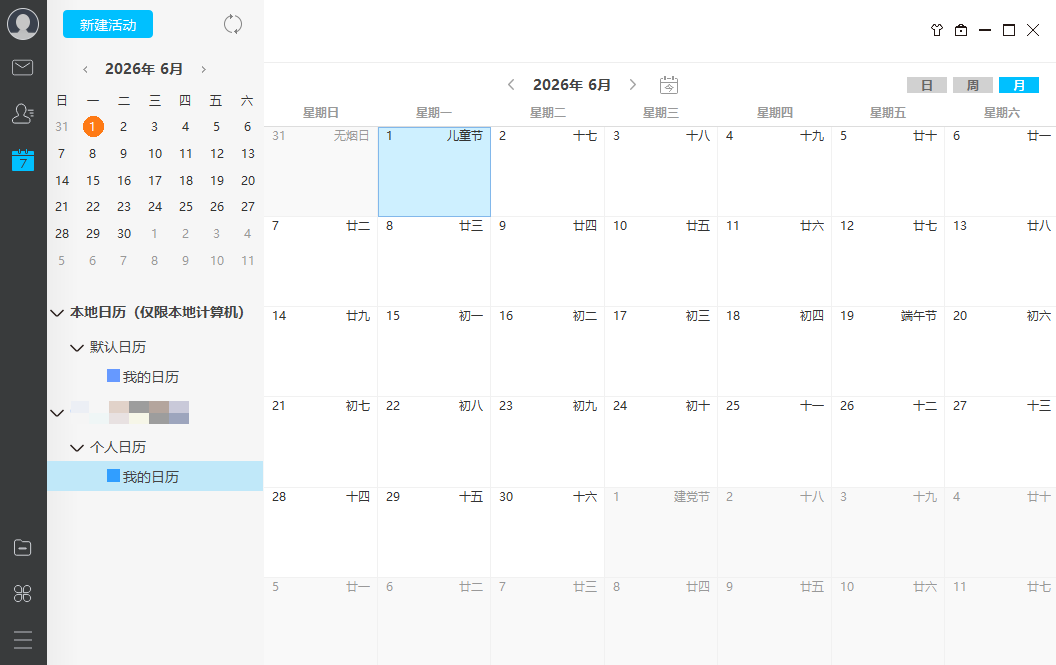Switch to month view tab 月

click(x=1019, y=85)
